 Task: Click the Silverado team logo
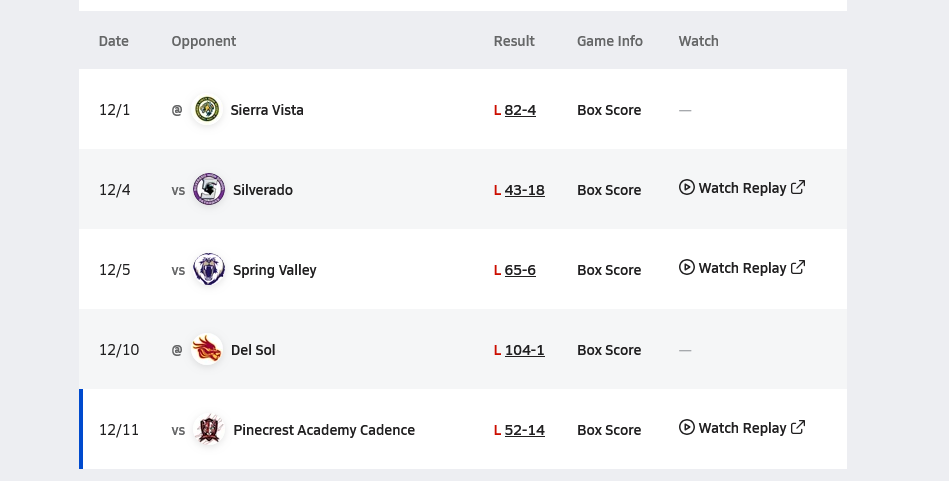pos(209,189)
